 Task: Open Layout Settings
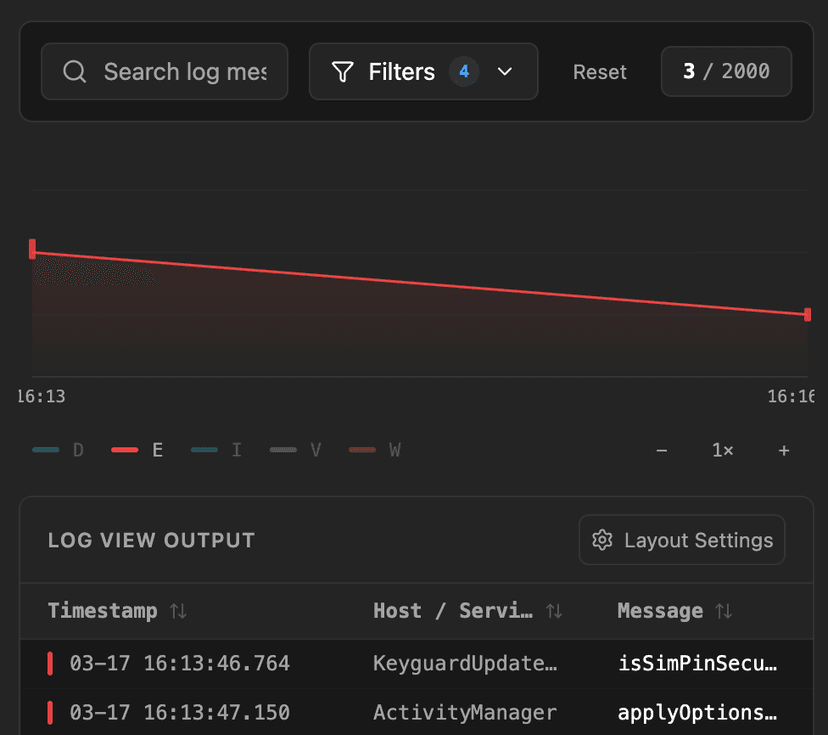coord(682,540)
